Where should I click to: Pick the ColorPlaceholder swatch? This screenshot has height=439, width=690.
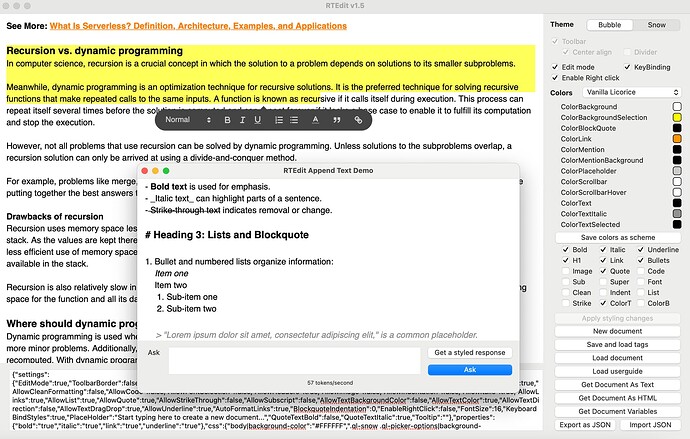(x=677, y=171)
